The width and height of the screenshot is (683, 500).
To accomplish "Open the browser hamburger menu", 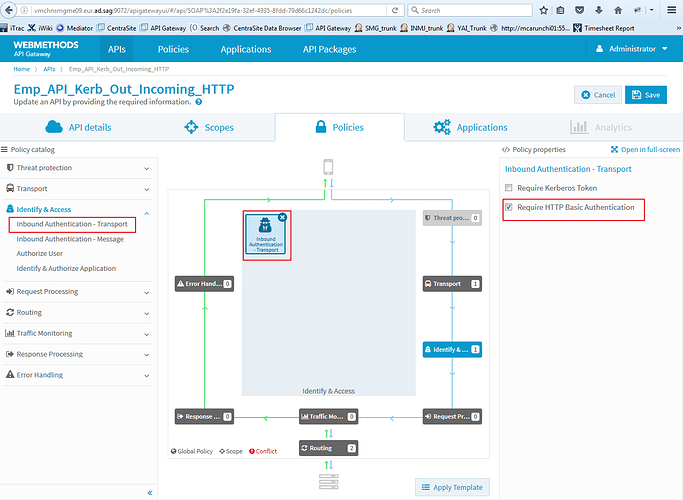I will click(x=671, y=10).
